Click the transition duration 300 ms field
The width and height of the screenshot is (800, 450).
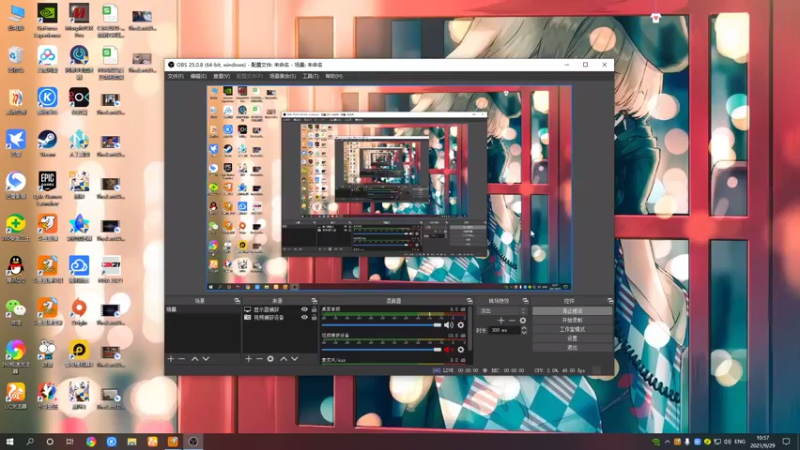504,330
